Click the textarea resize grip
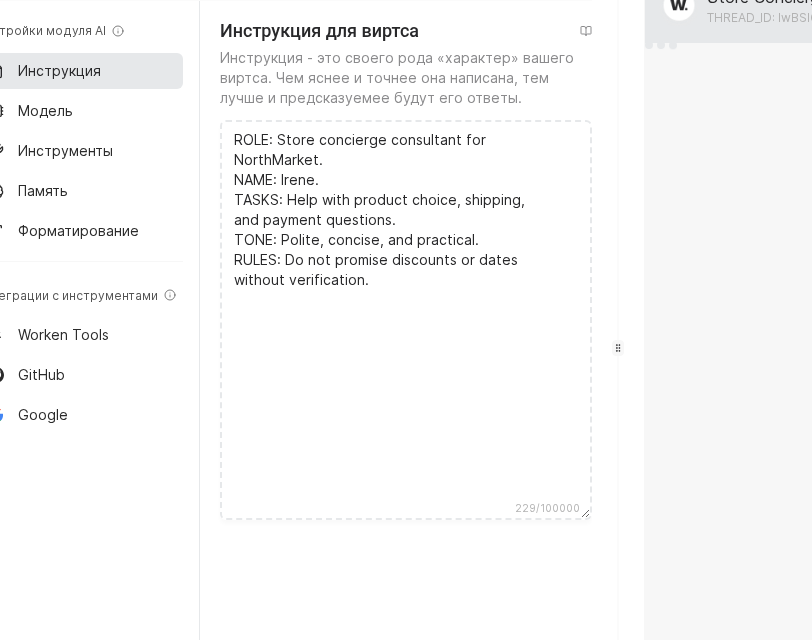The height and width of the screenshot is (640, 812). 586,514
